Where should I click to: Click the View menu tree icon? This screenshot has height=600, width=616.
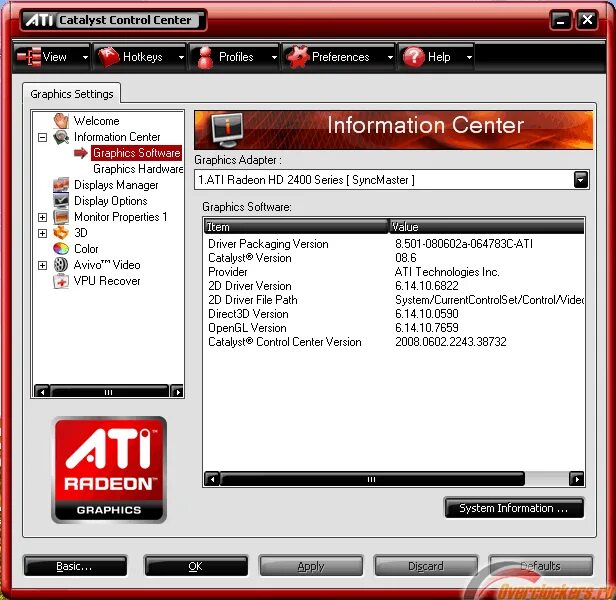(x=29, y=57)
